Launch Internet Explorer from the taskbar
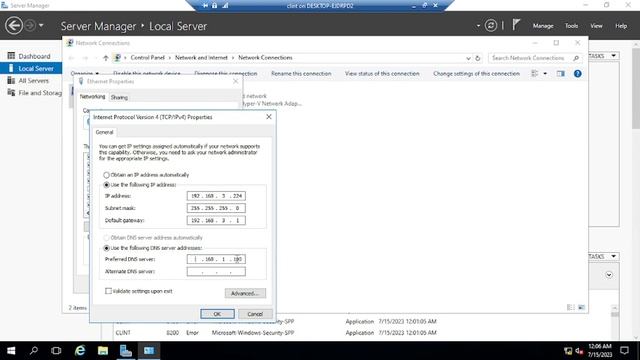This screenshot has height=360, width=640. click(80, 351)
